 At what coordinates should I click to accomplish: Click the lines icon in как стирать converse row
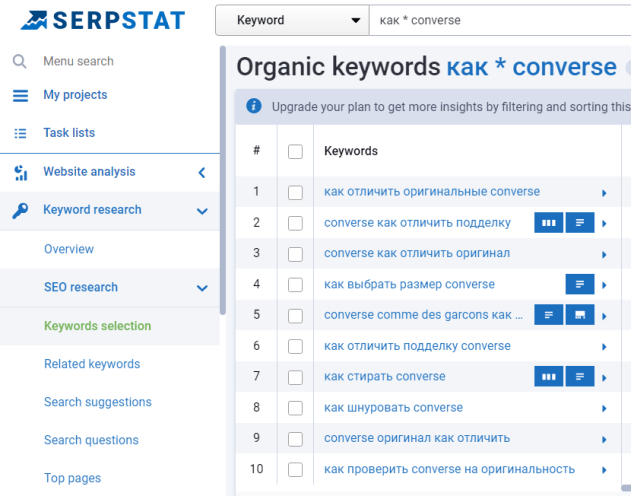[580, 377]
